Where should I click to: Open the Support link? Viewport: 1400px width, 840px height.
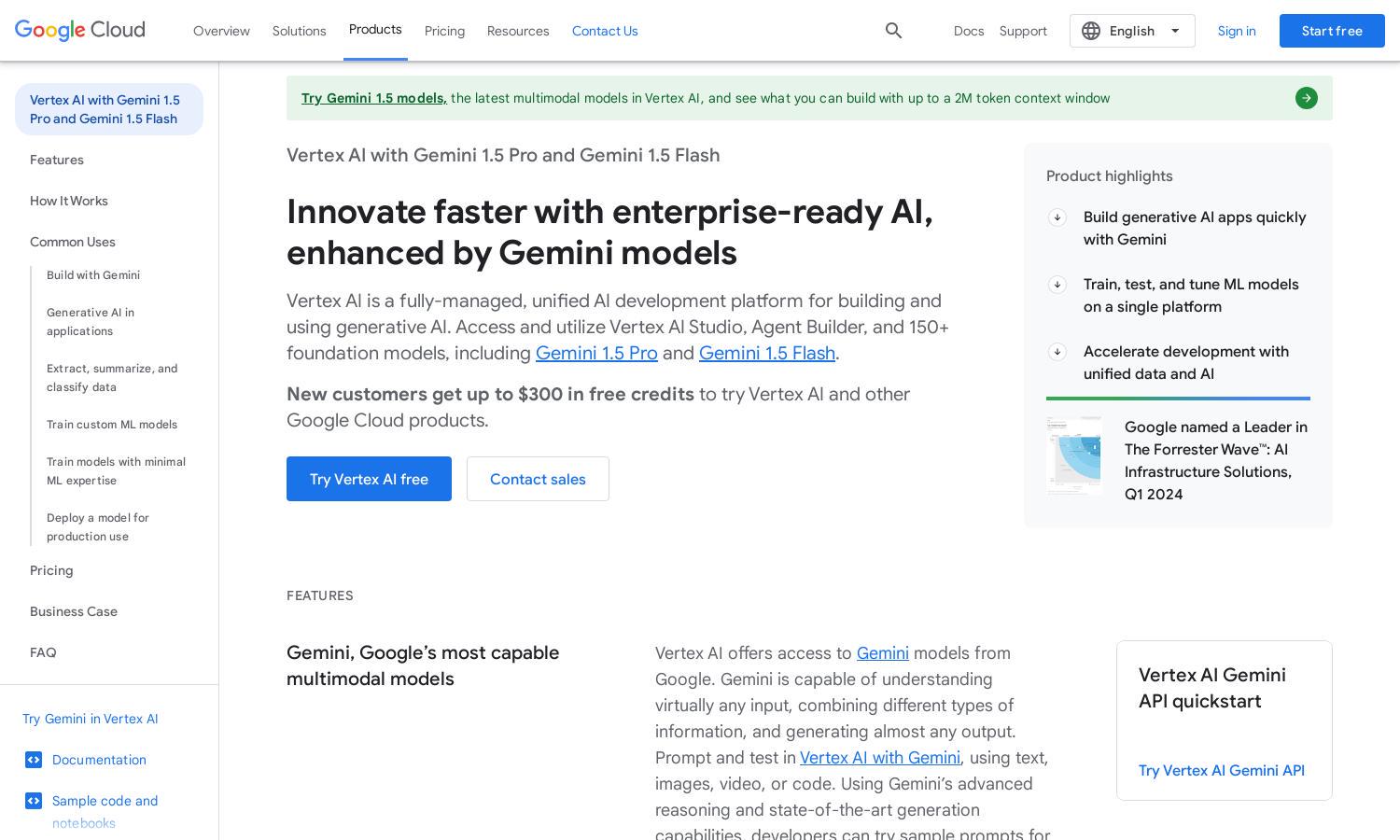click(x=1023, y=31)
